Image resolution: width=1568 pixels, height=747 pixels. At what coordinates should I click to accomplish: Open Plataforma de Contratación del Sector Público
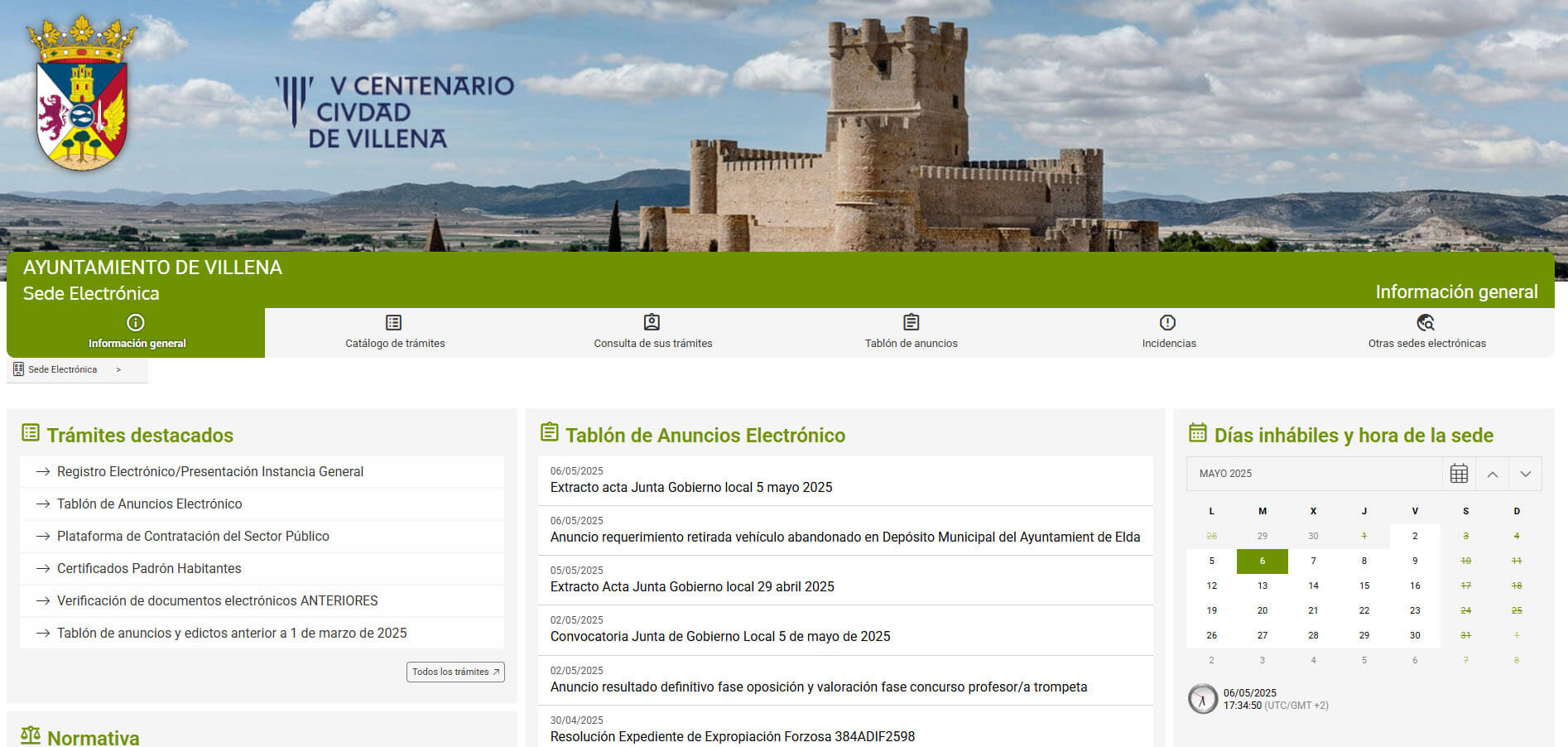[193, 536]
